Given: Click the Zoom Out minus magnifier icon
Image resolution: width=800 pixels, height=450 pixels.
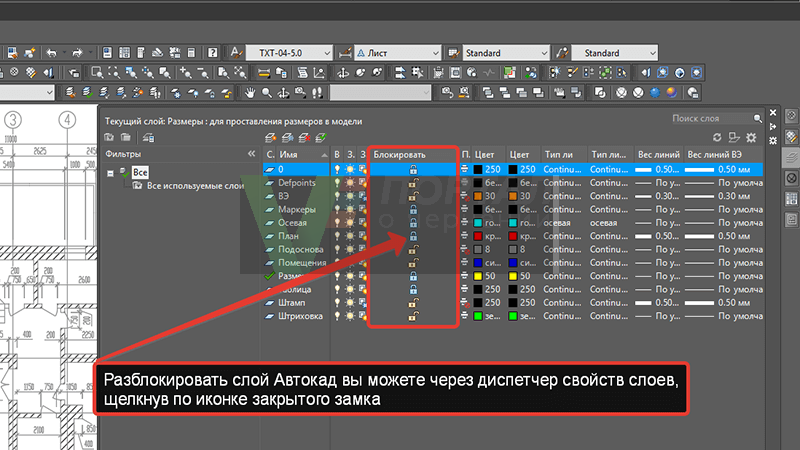Looking at the screenshot, I should [x=202, y=73].
